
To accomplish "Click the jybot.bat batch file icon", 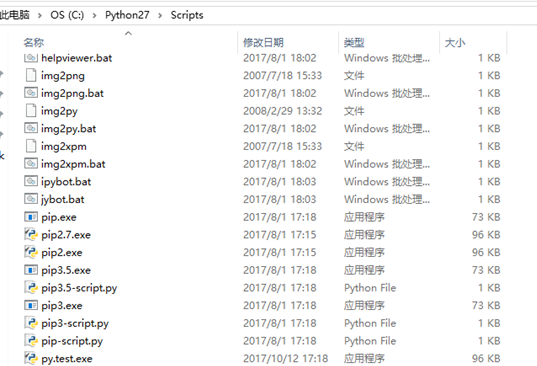I will (x=31, y=199).
